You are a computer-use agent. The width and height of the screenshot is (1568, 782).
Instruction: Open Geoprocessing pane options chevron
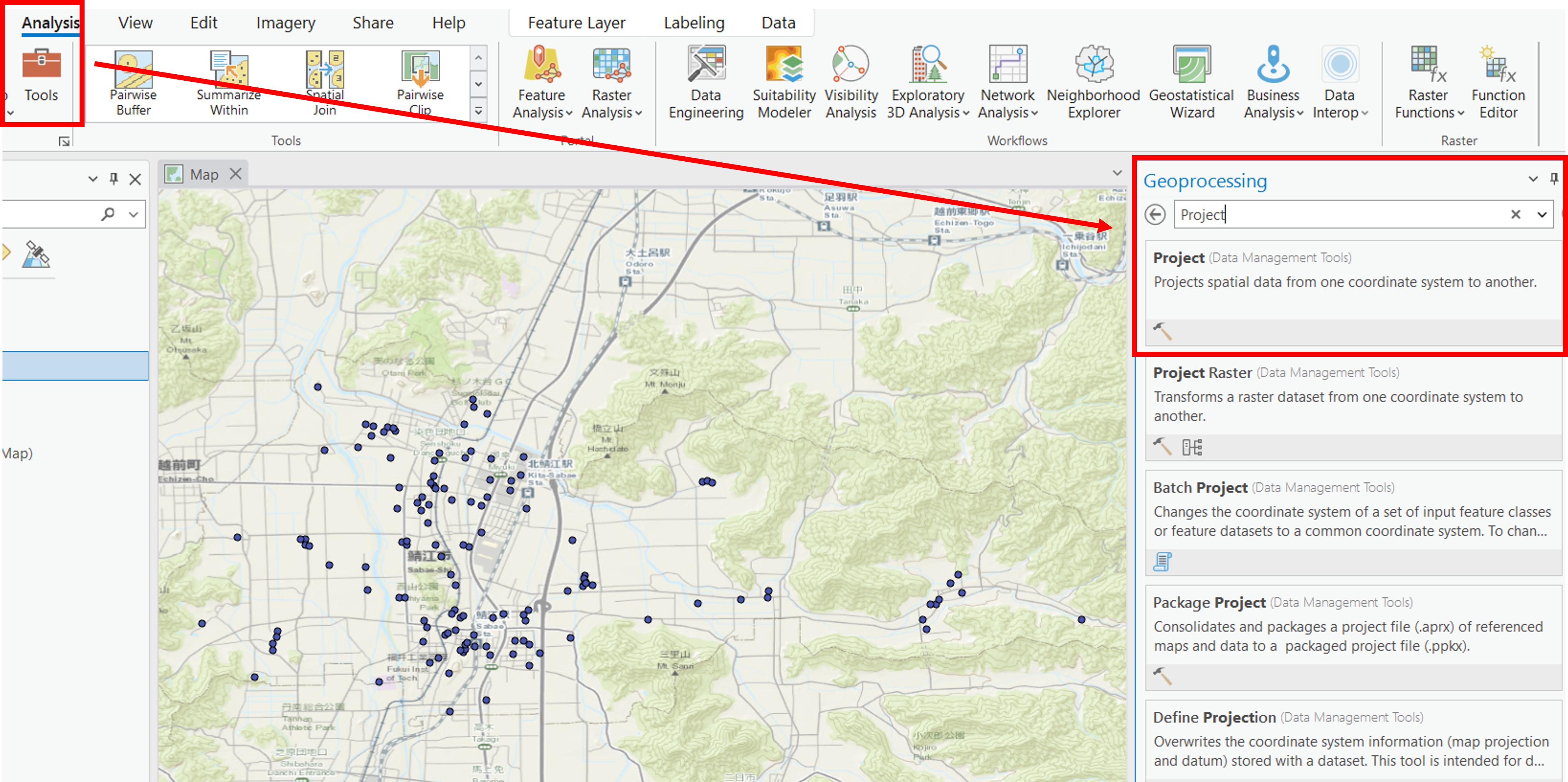[1533, 178]
